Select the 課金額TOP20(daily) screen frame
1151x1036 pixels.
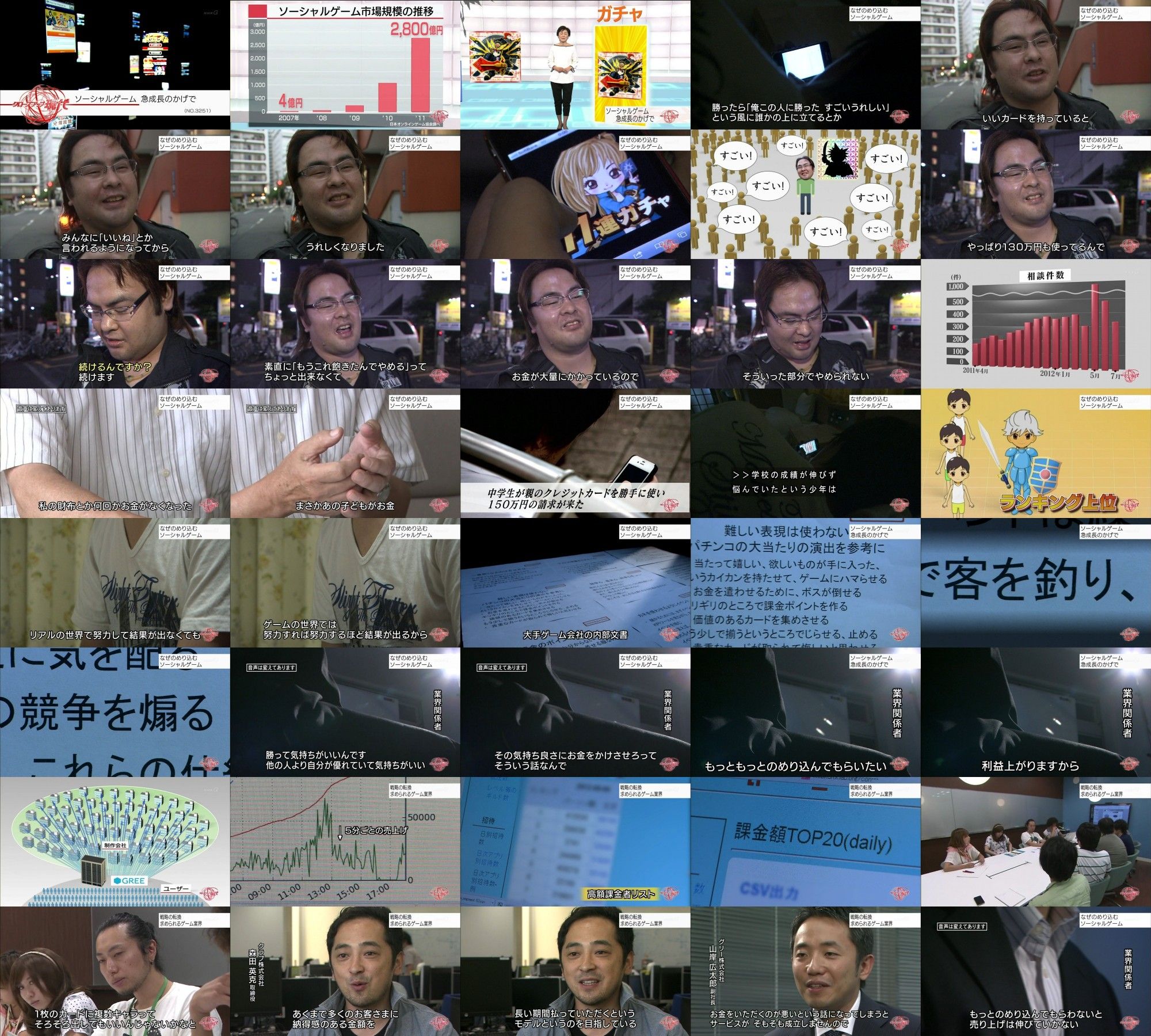(x=806, y=841)
